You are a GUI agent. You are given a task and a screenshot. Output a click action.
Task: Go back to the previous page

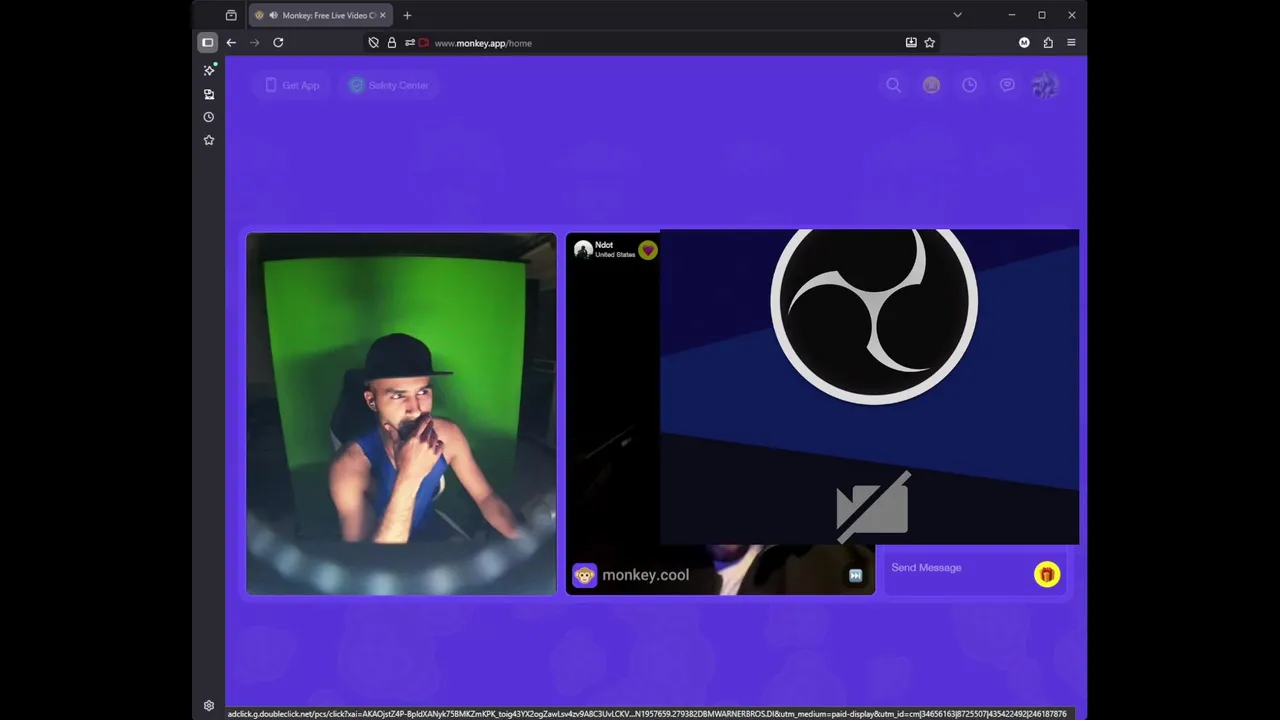tap(231, 43)
